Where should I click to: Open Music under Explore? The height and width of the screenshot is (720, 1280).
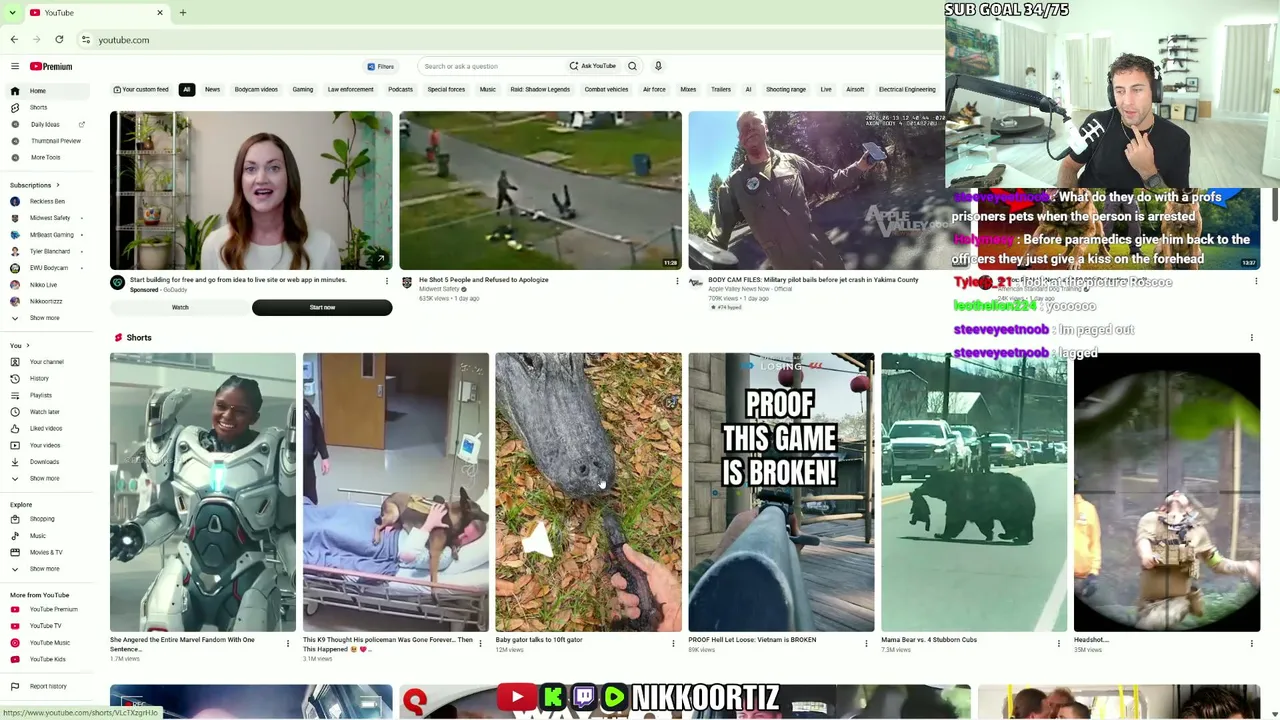pos(37,535)
